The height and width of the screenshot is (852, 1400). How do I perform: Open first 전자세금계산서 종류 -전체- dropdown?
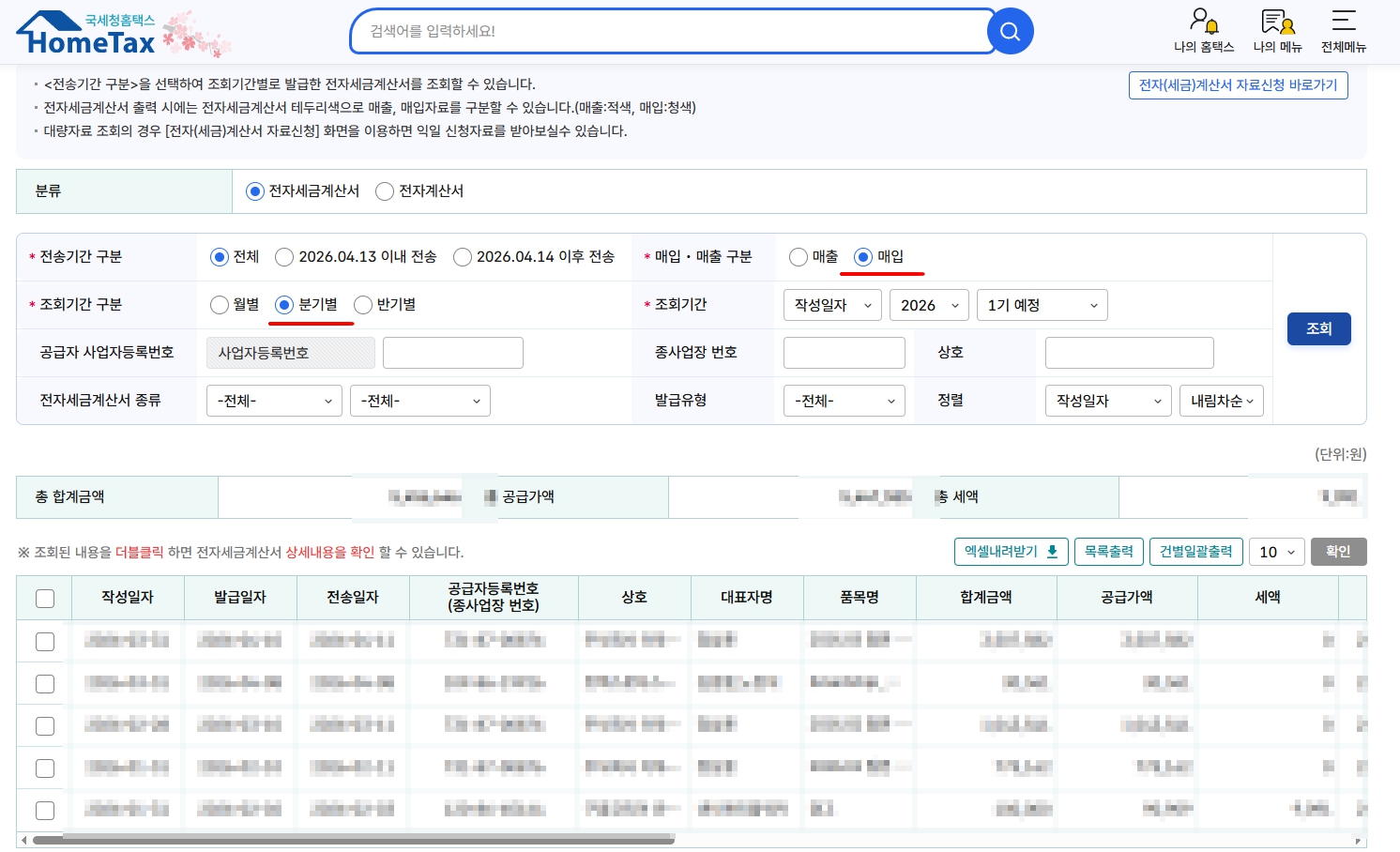click(274, 401)
